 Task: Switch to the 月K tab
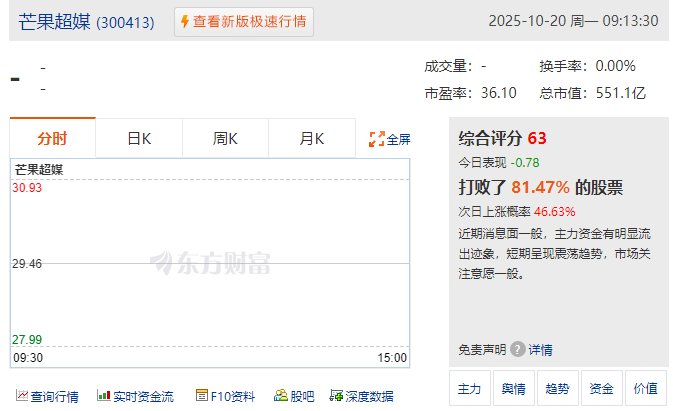(312, 139)
